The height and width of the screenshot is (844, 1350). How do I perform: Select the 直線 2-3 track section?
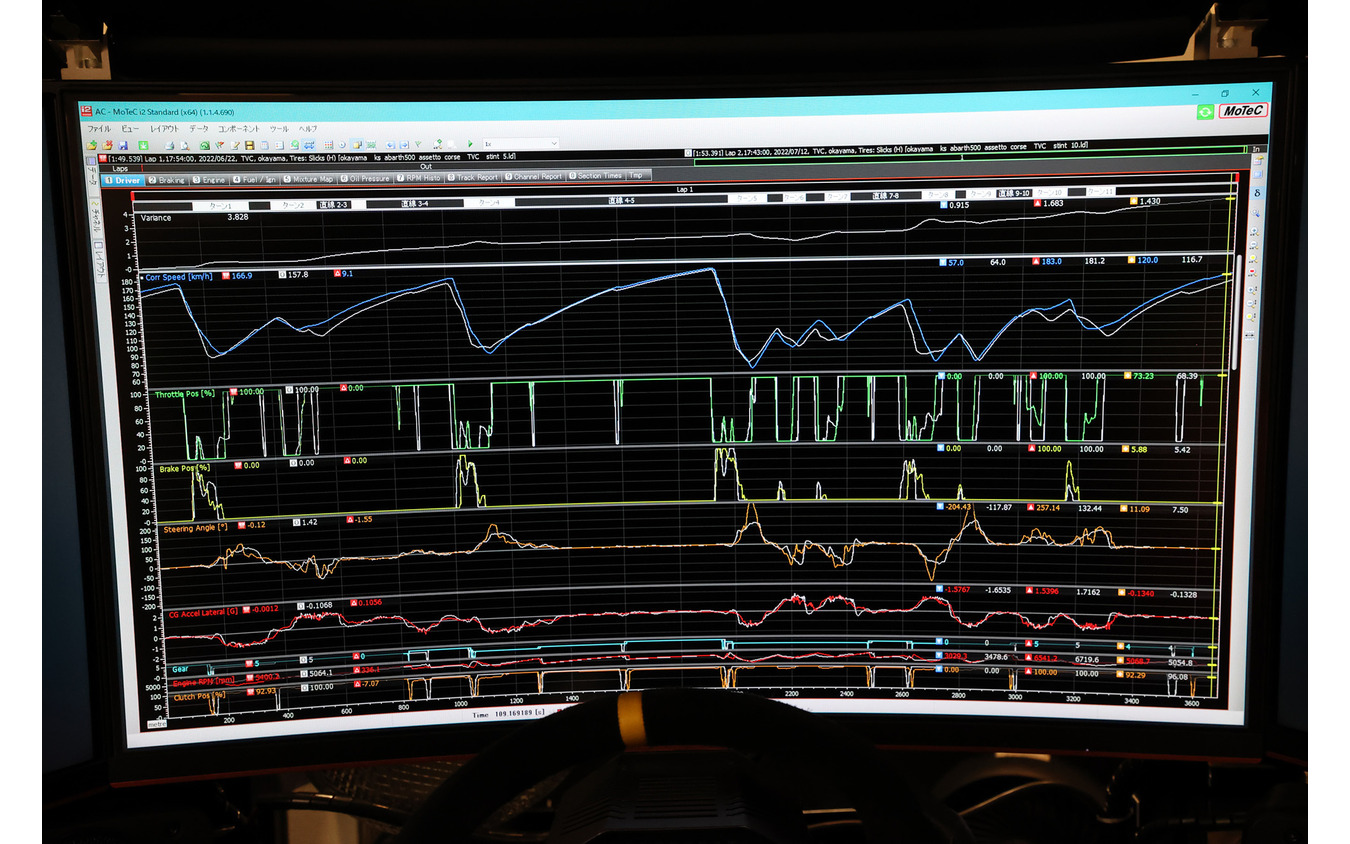(x=333, y=204)
